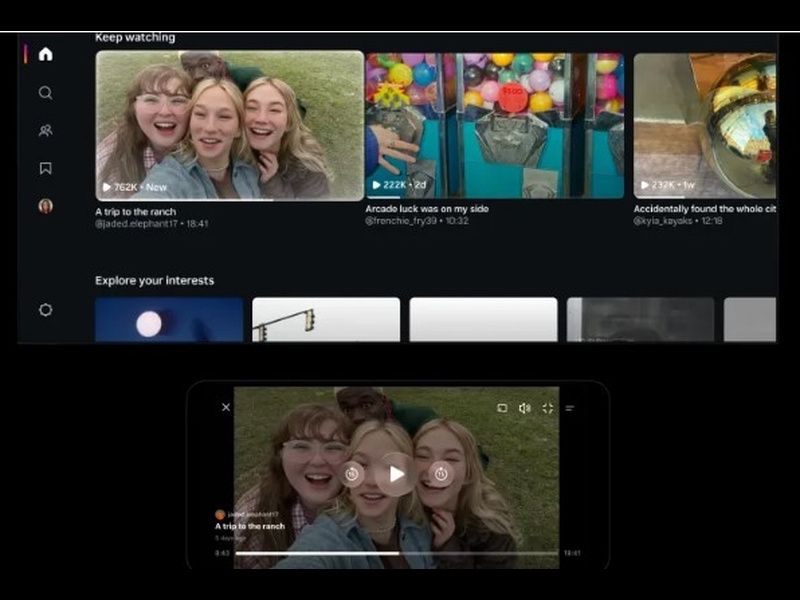Open the dark gray interest thumbnail
The image size is (800, 600).
tap(640, 320)
